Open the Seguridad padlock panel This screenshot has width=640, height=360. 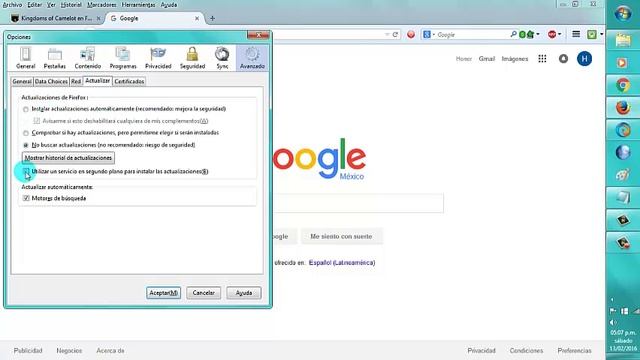click(192, 58)
